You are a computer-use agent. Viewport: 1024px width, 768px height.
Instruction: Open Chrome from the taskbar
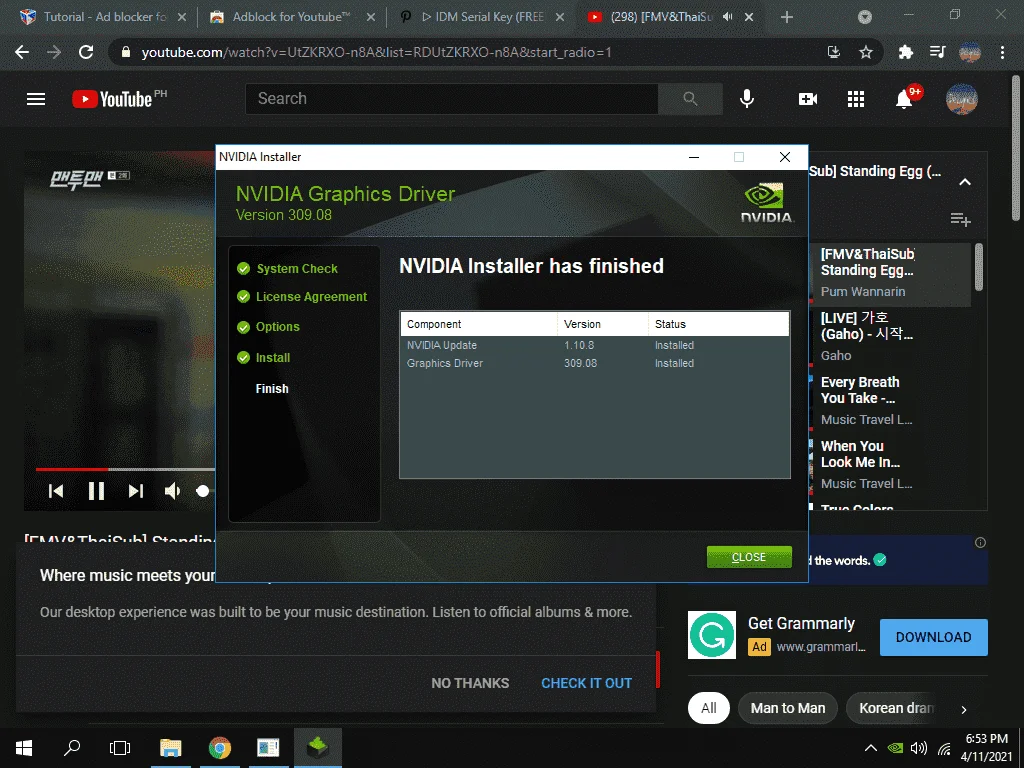[x=219, y=748]
